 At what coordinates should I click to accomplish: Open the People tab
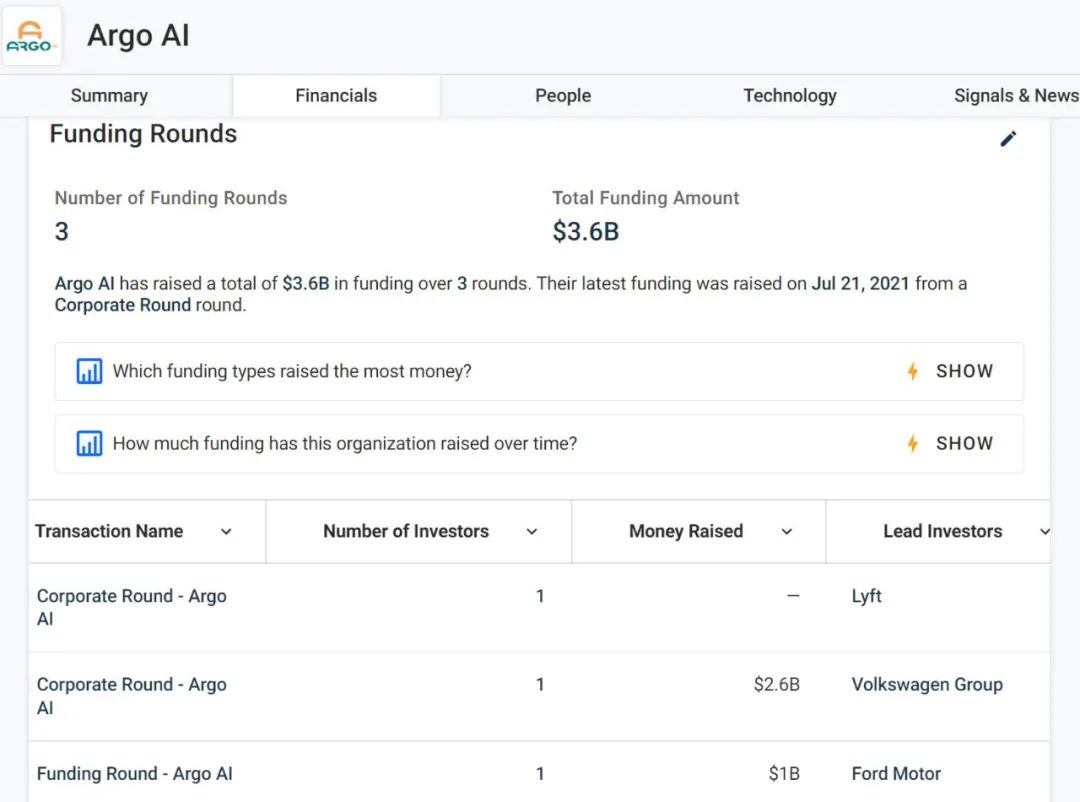pyautogui.click(x=563, y=96)
